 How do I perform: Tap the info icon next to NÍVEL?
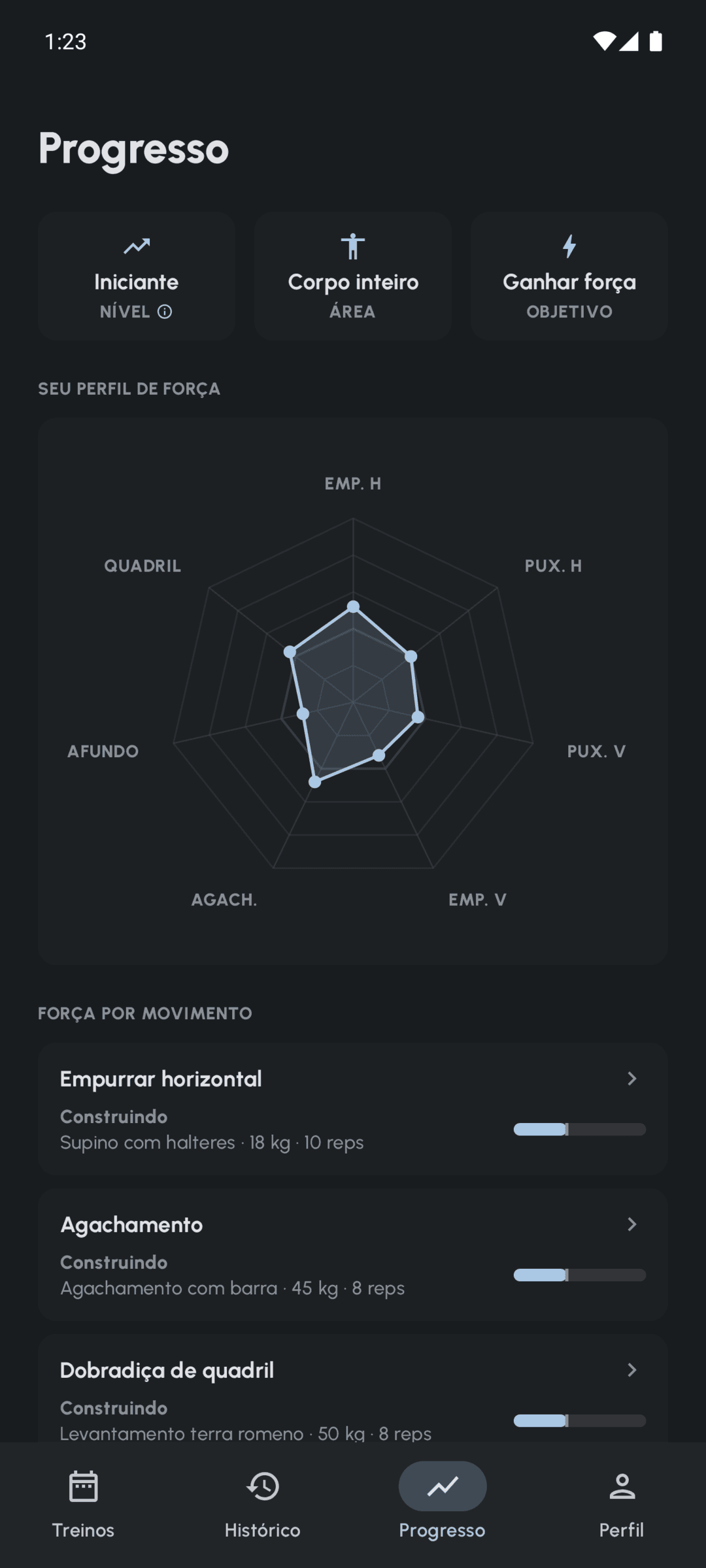click(x=165, y=312)
